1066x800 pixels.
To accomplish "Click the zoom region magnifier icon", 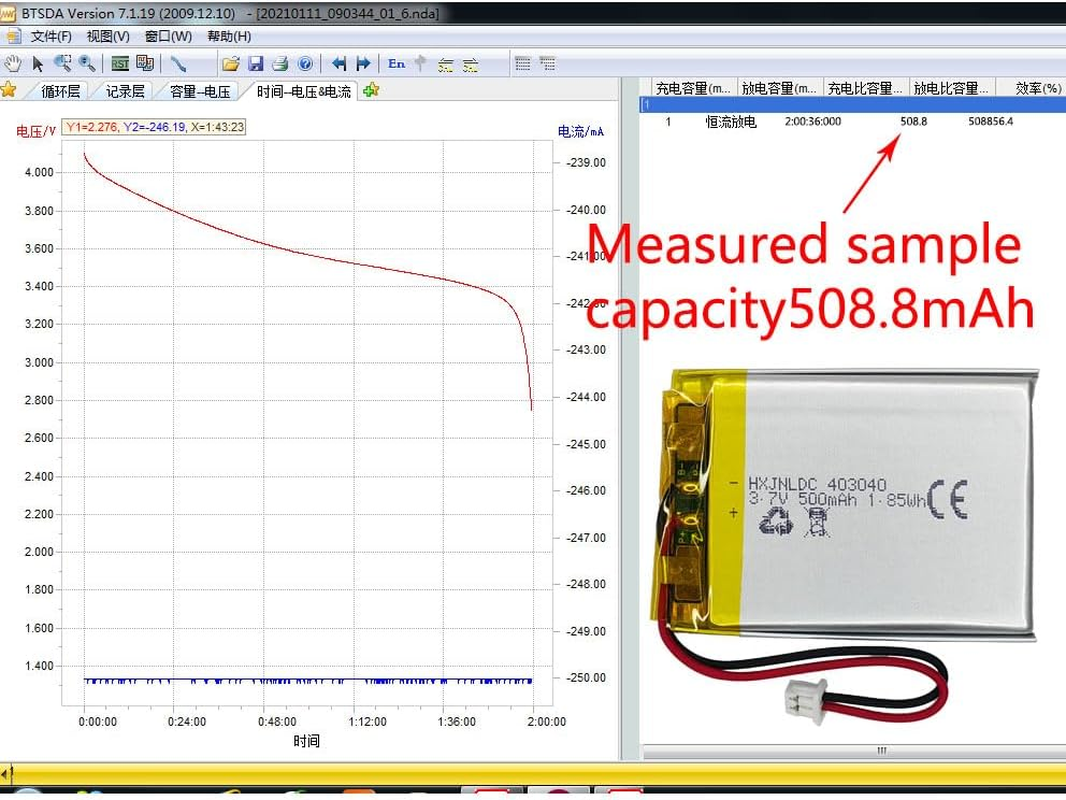I will click(x=62, y=63).
